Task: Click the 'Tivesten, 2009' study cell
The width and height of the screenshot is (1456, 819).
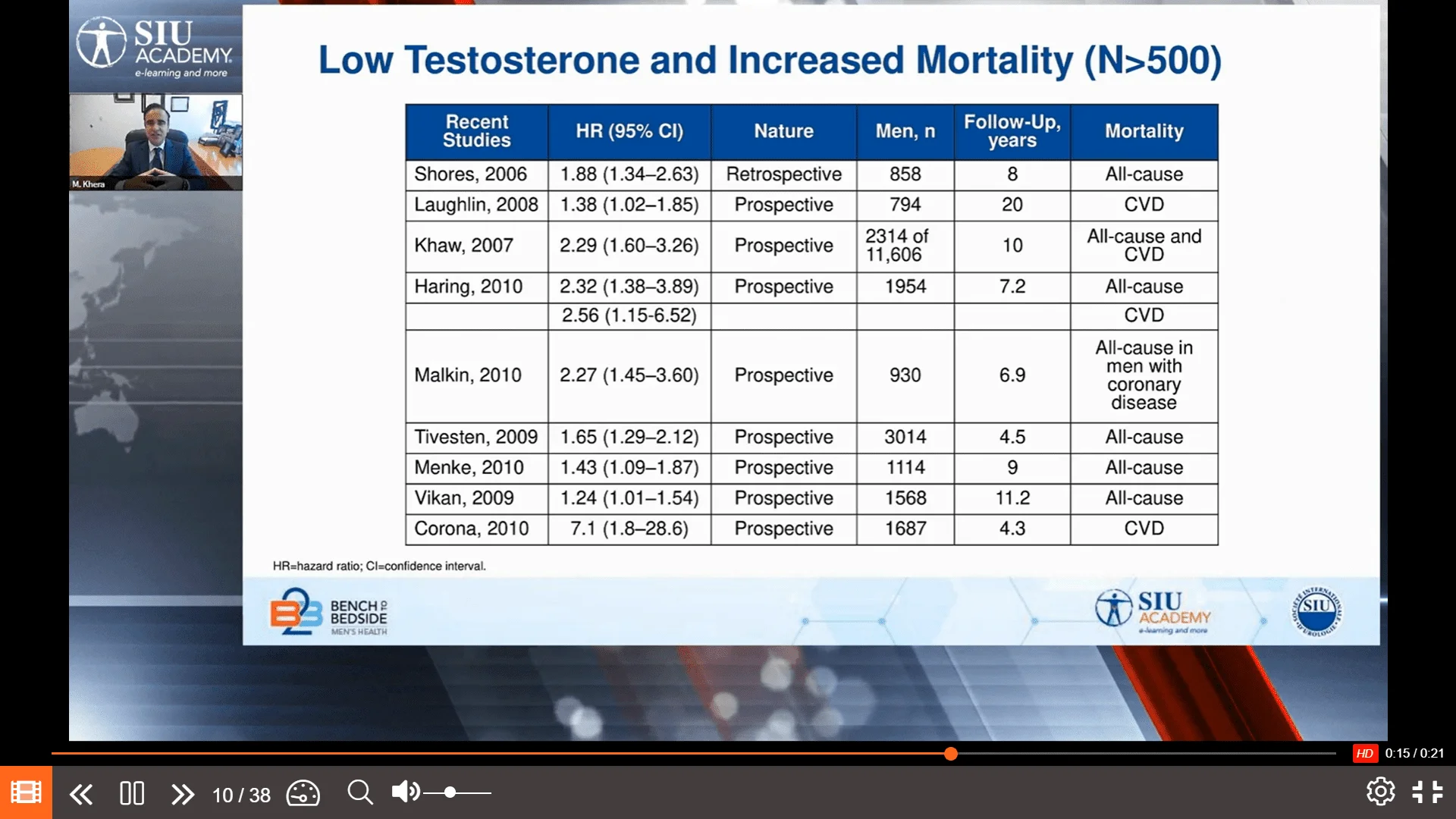Action: coord(477,438)
